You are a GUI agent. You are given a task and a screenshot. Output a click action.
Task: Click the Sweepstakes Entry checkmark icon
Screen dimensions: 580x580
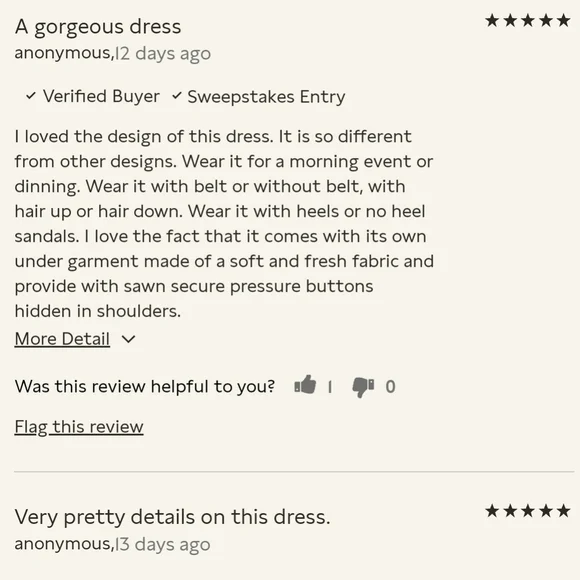(x=177, y=96)
